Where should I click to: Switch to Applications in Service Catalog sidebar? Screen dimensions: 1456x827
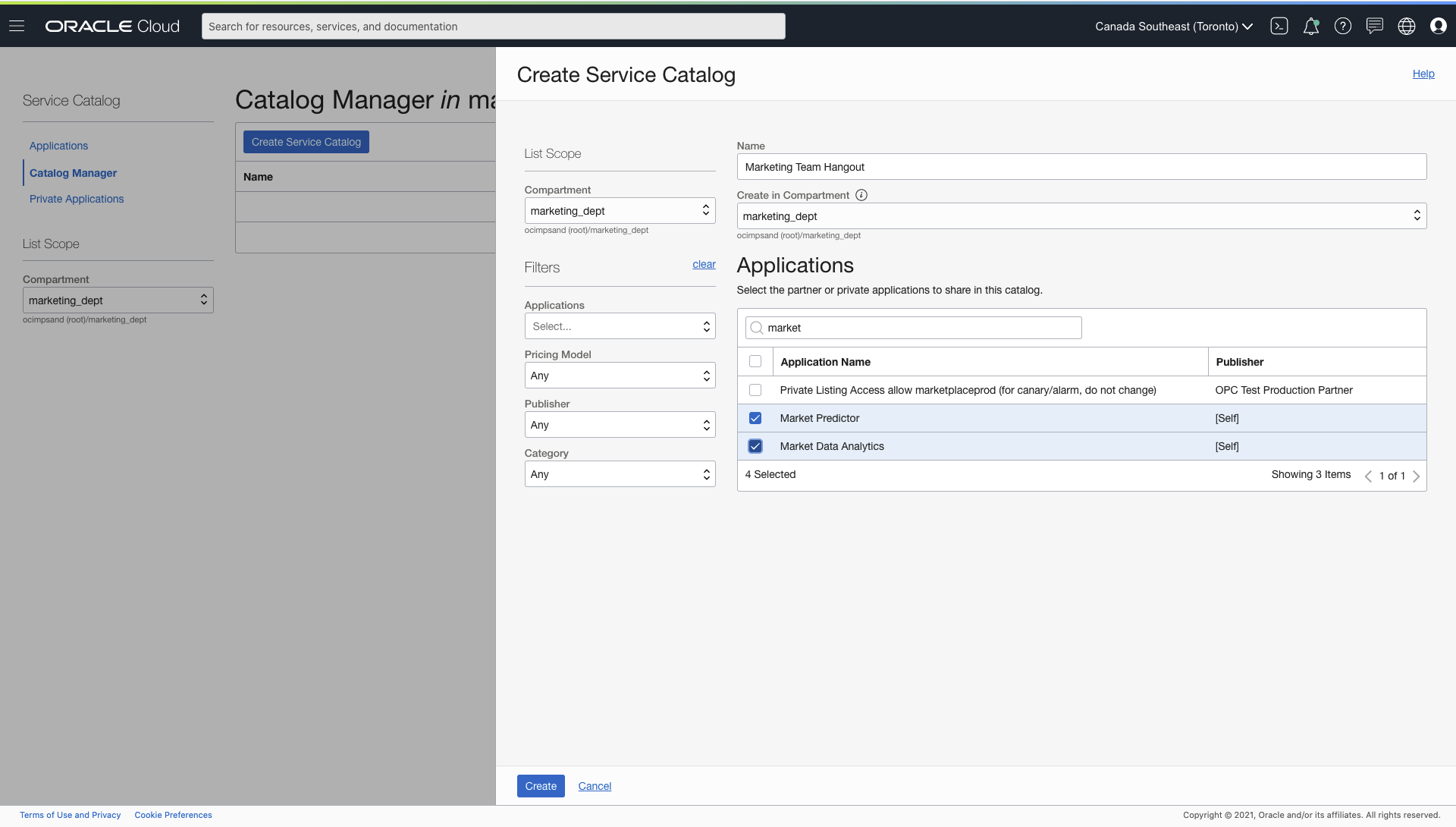(x=58, y=146)
